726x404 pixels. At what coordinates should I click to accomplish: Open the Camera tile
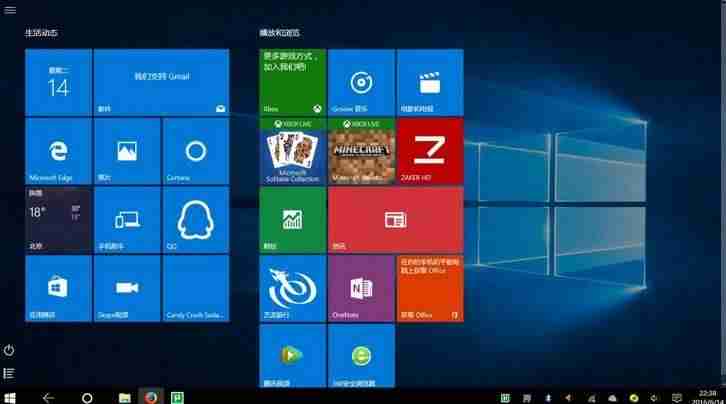coord(196,151)
